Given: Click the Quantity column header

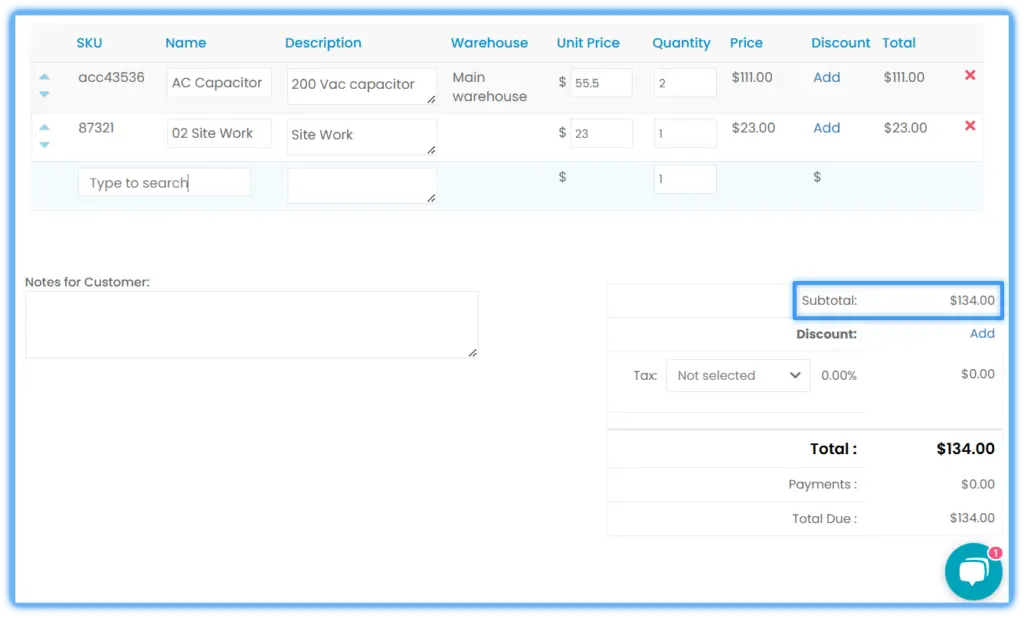Looking at the screenshot, I should coord(681,43).
